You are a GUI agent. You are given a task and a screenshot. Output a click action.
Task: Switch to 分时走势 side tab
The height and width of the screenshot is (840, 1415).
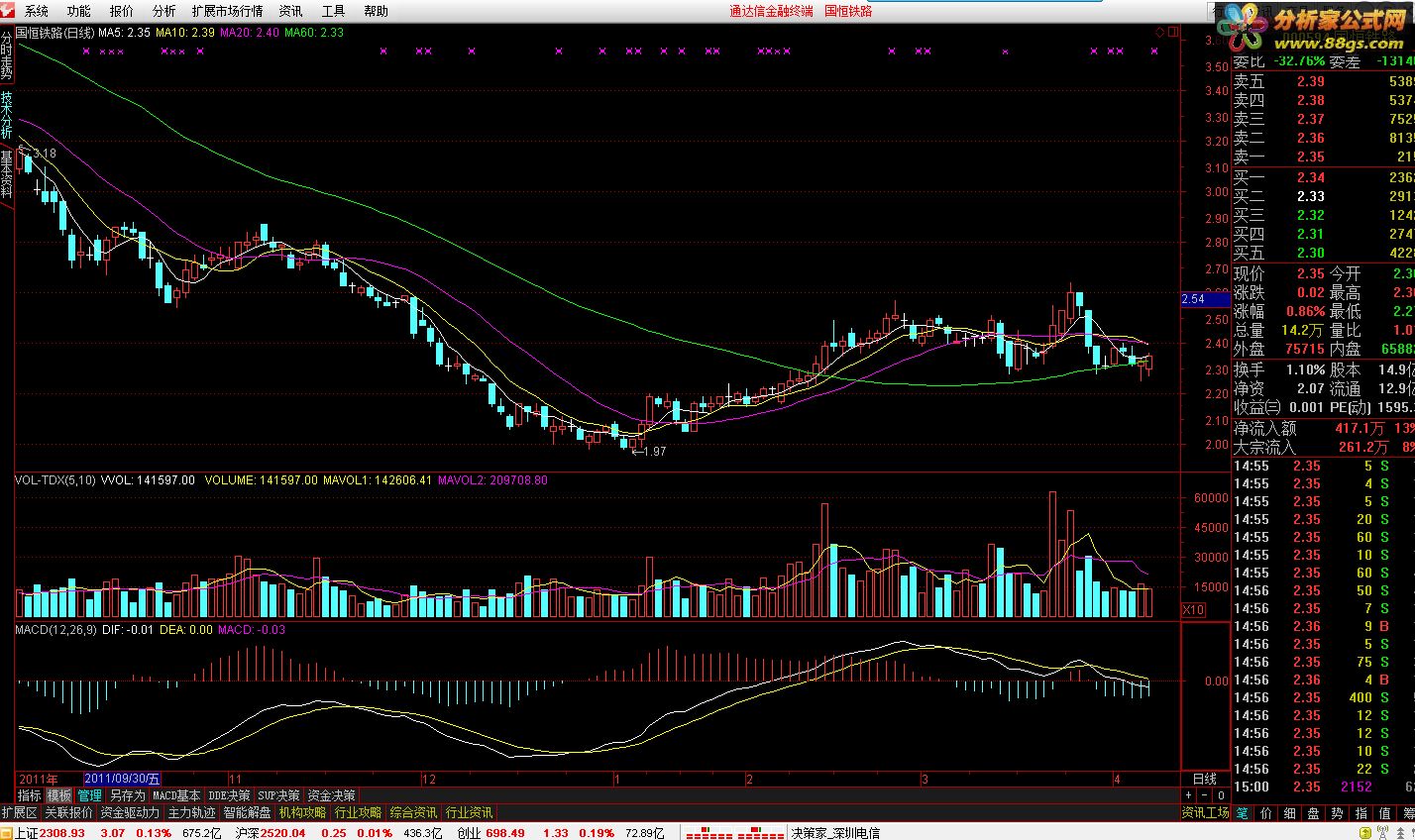pos(7,54)
